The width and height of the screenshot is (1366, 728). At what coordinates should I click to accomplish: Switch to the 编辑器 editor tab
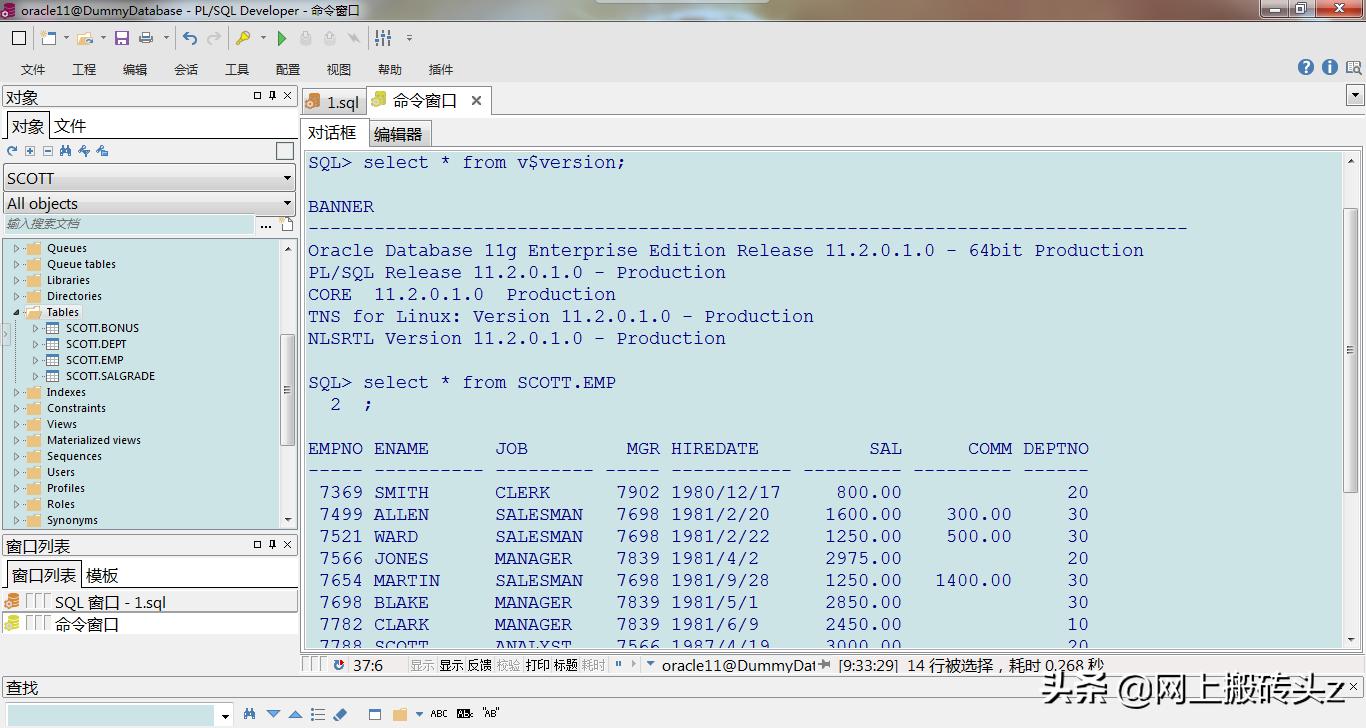tap(398, 133)
